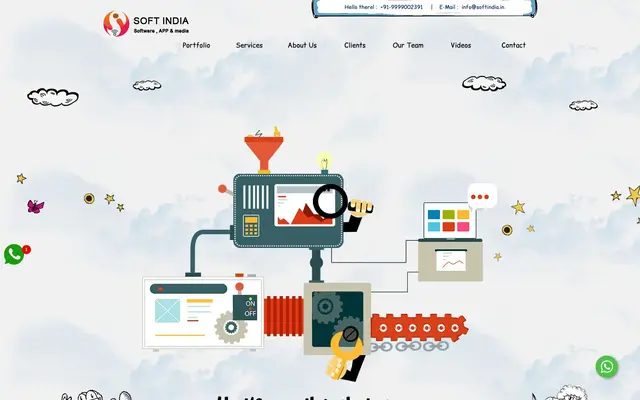Click the speech bubble with three dots
The width and height of the screenshot is (640, 400).
(x=482, y=196)
